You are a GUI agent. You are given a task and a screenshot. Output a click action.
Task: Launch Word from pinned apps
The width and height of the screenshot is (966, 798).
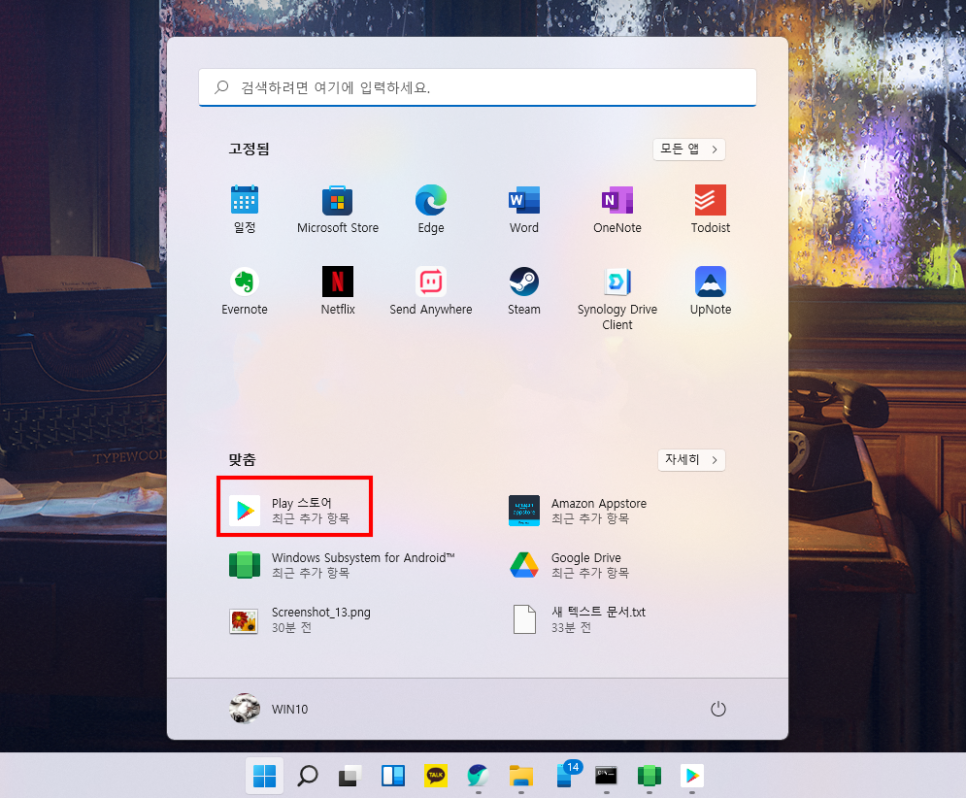(524, 210)
